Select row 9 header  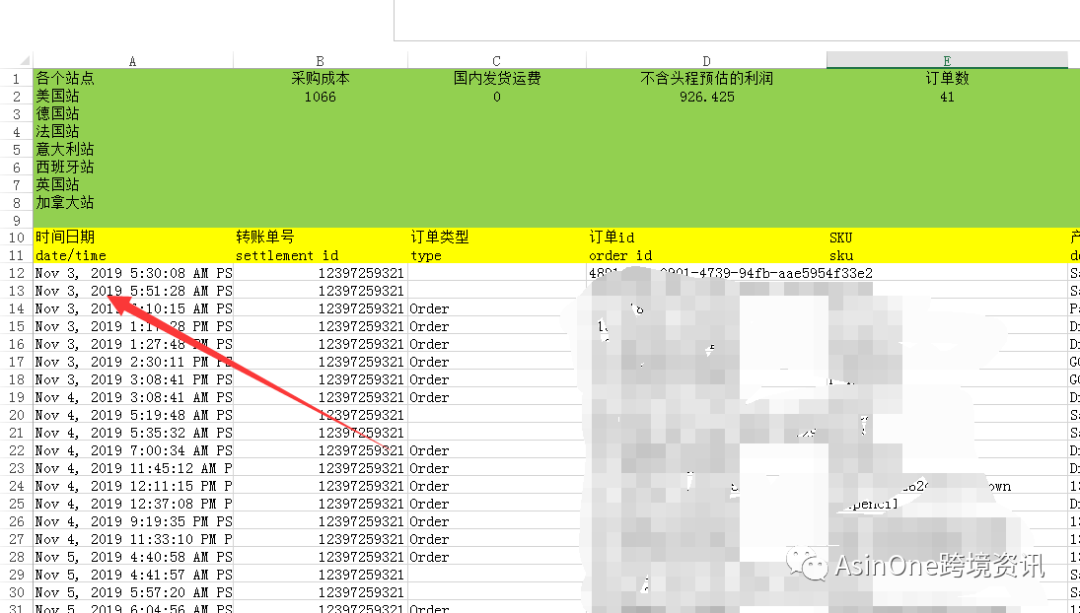point(17,220)
